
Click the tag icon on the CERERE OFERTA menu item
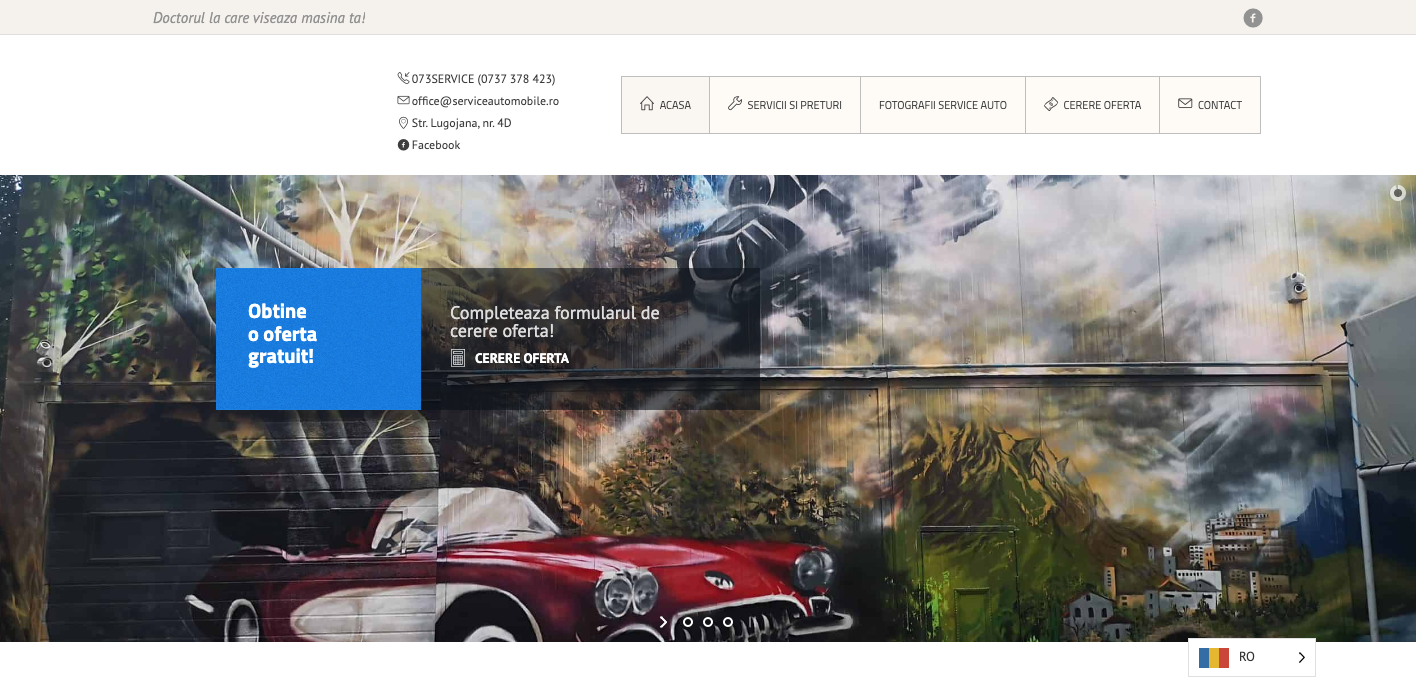[1051, 104]
